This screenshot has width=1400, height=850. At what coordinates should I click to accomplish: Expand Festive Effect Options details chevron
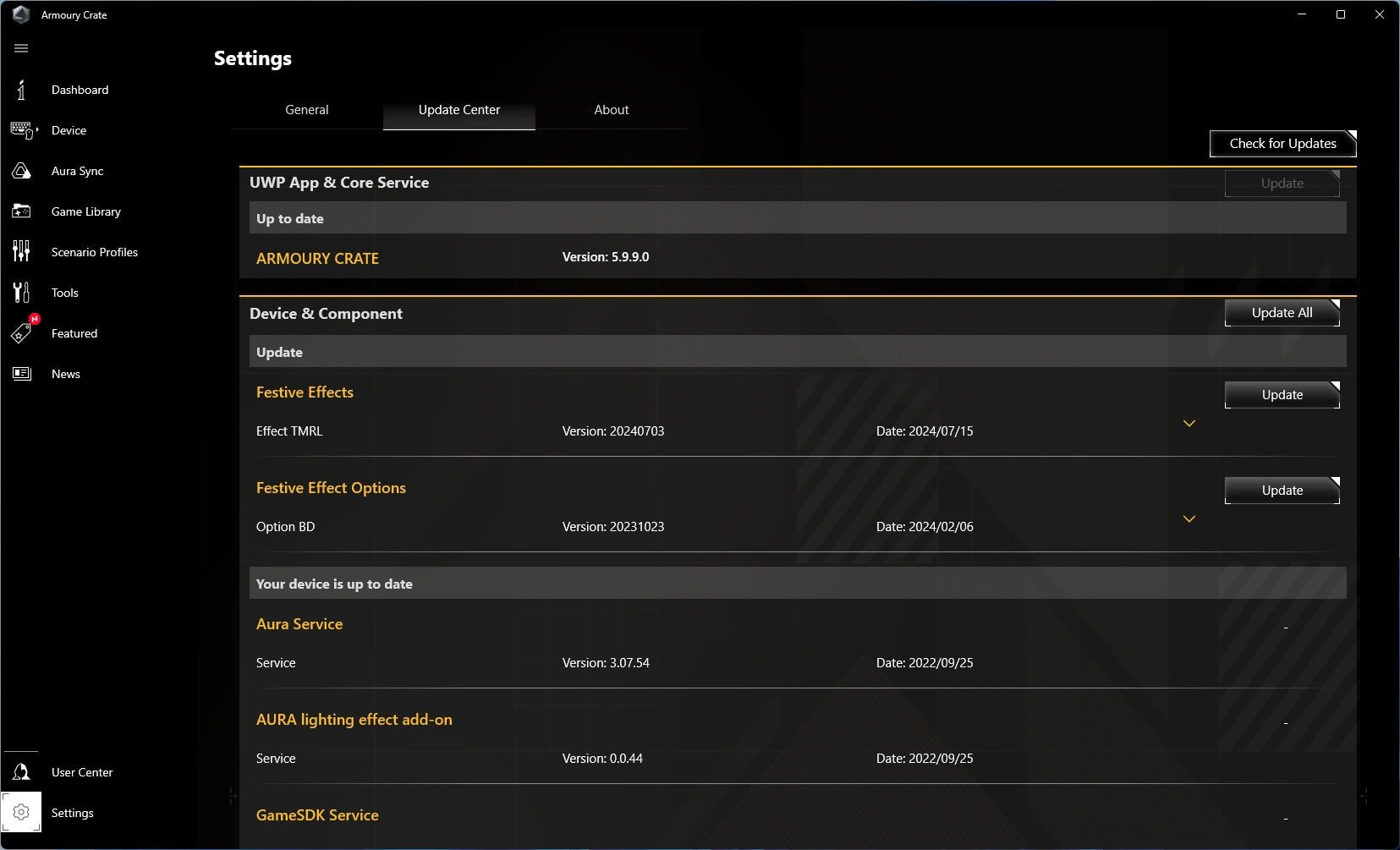point(1189,519)
